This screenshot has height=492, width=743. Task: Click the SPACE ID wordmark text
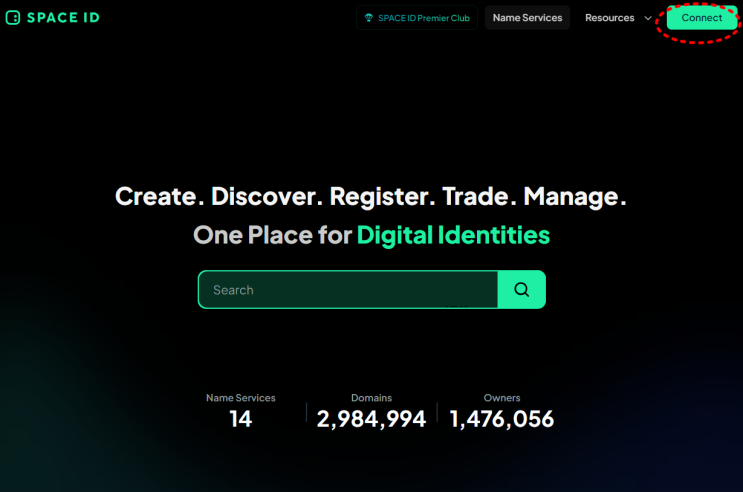click(63, 18)
